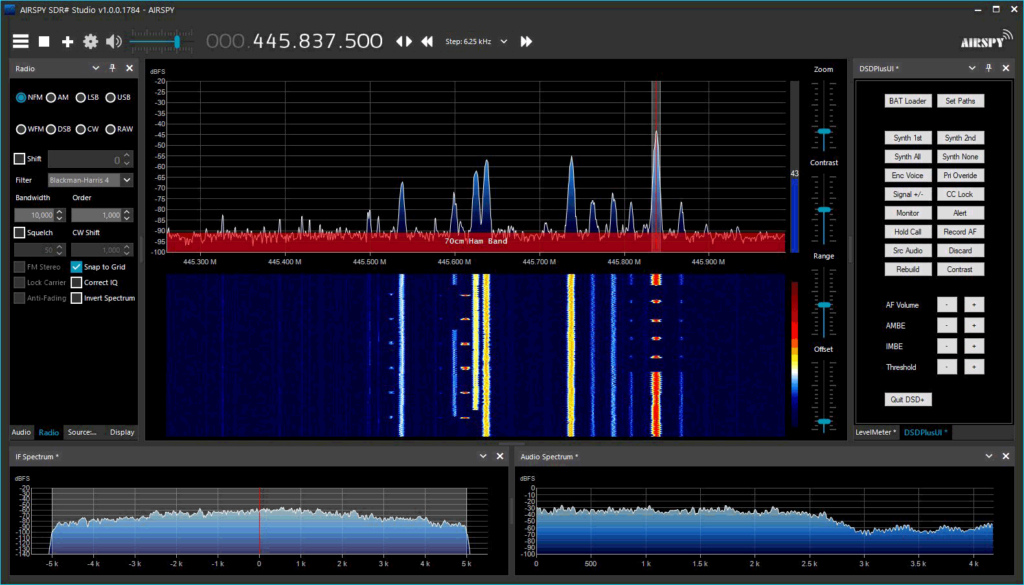
Task: Click the Enc Voice button
Action: point(907,176)
